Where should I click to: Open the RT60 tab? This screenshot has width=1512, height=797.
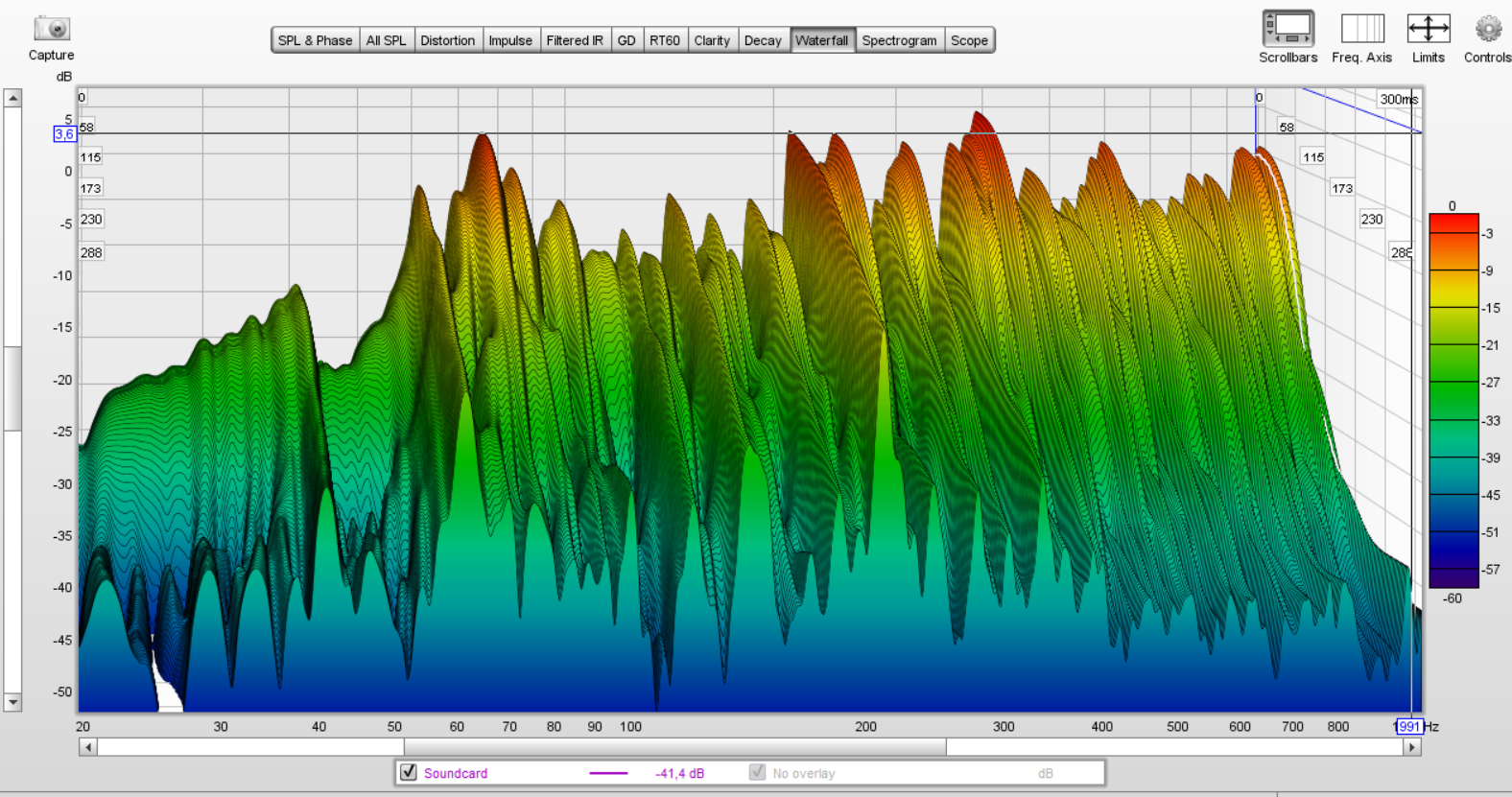665,40
